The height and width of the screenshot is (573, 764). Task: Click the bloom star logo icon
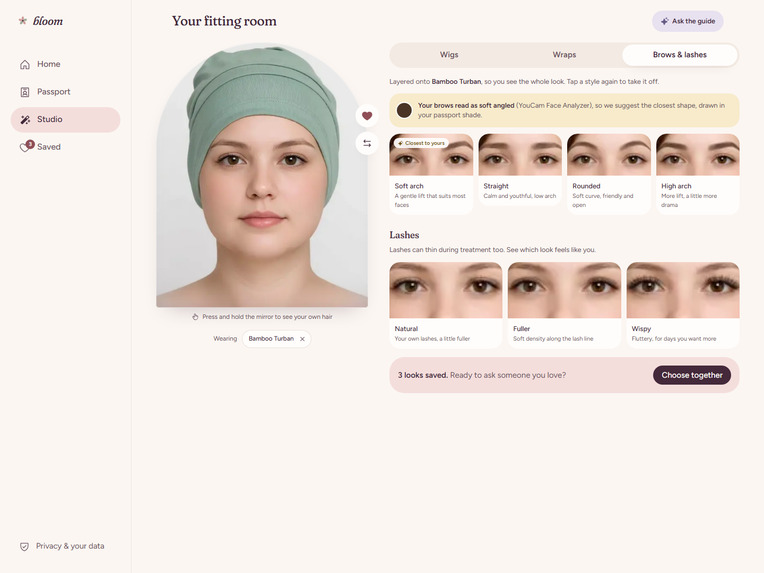(x=22, y=21)
